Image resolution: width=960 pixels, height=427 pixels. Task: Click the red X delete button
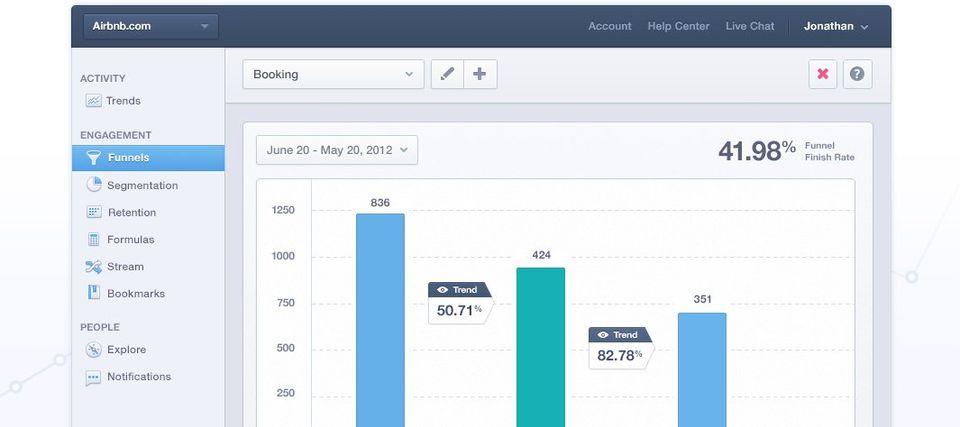[x=823, y=74]
